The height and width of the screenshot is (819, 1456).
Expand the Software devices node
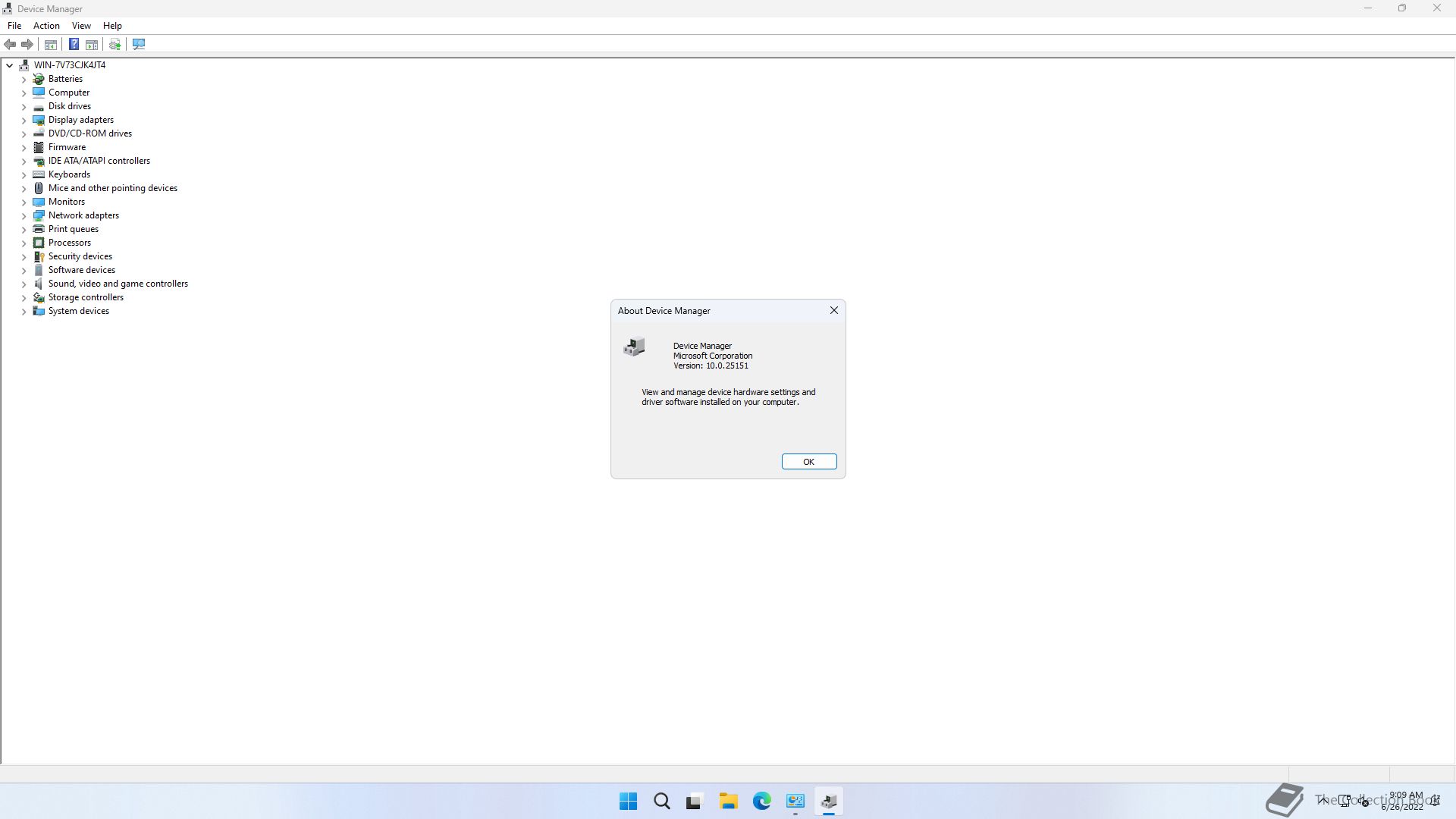click(24, 270)
